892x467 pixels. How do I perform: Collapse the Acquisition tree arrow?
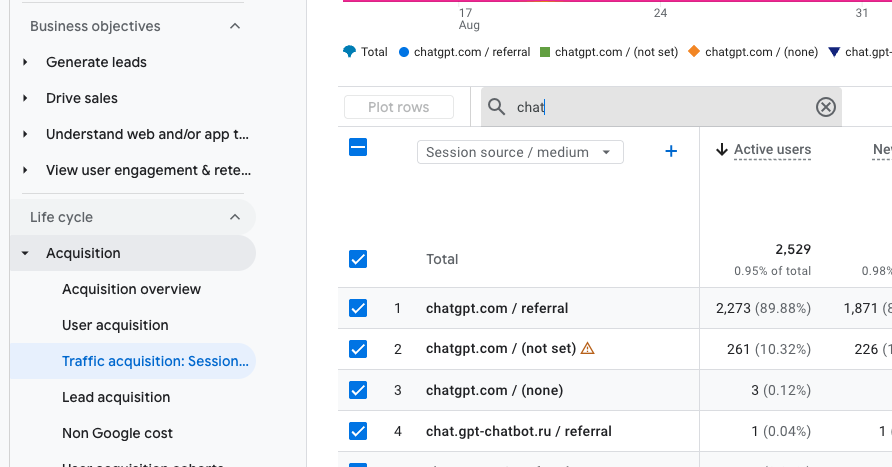(25, 253)
